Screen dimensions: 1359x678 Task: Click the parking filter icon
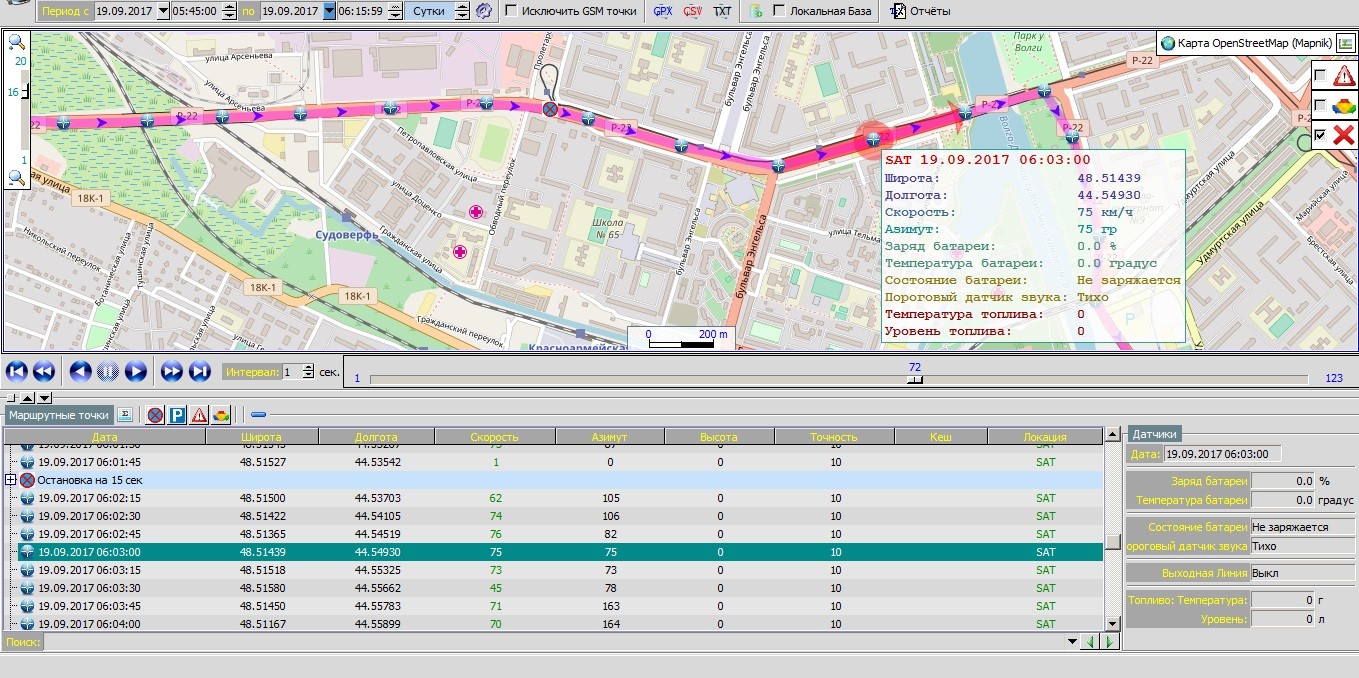click(177, 414)
